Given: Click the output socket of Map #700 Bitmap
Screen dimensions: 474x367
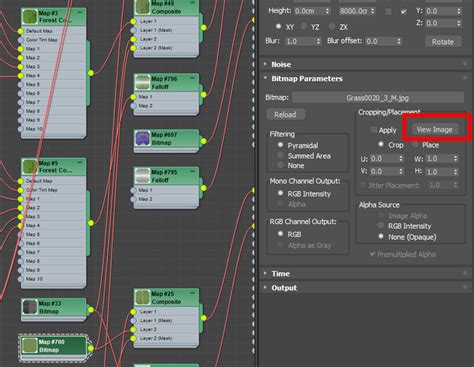Looking at the screenshot, I should 91,348.
